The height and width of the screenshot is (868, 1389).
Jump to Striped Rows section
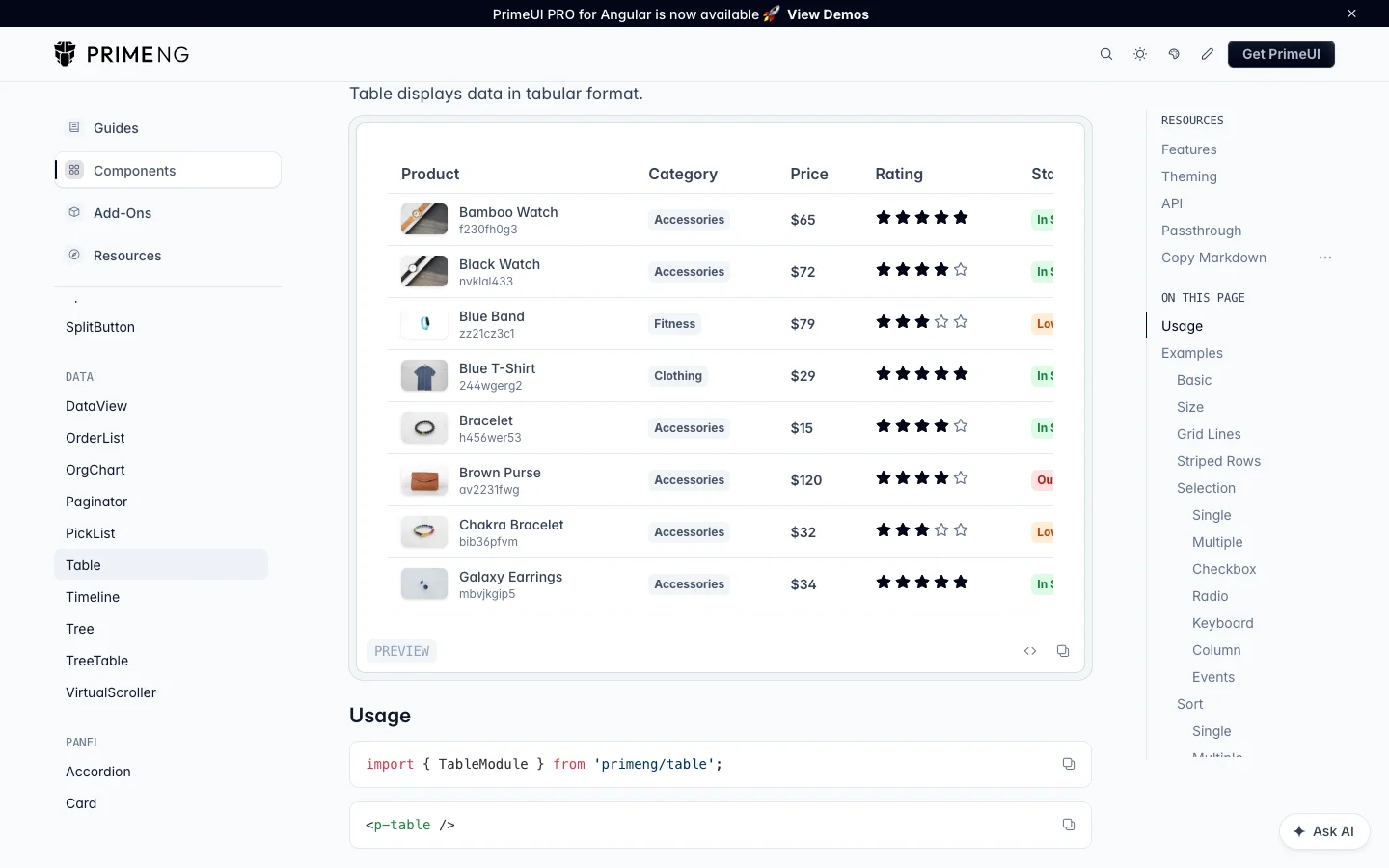click(x=1218, y=461)
